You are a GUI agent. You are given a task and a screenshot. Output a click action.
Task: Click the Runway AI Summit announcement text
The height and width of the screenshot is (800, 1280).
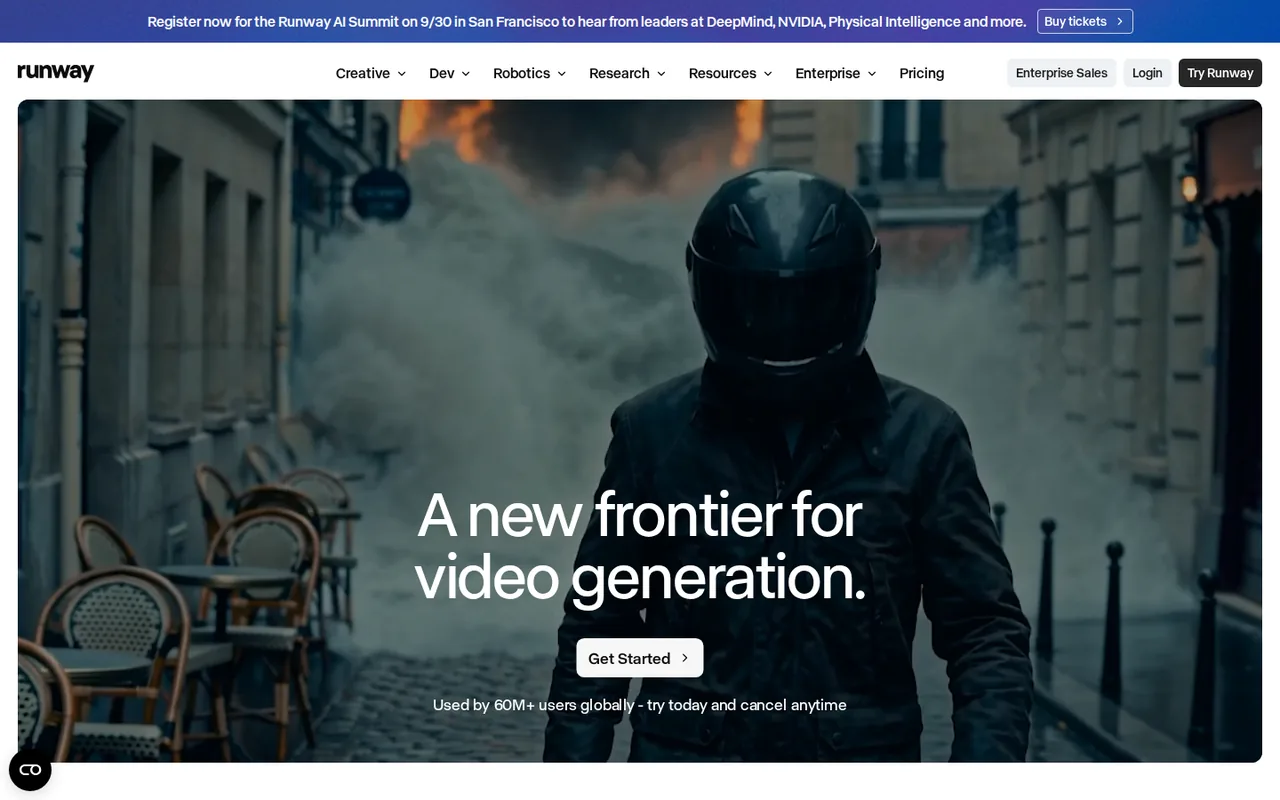[x=587, y=21]
